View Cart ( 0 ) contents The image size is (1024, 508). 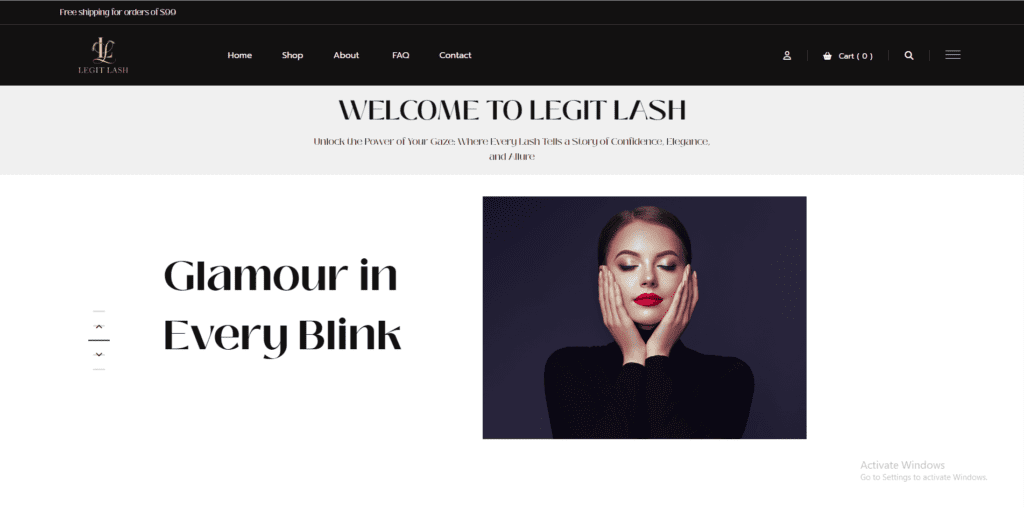click(856, 56)
